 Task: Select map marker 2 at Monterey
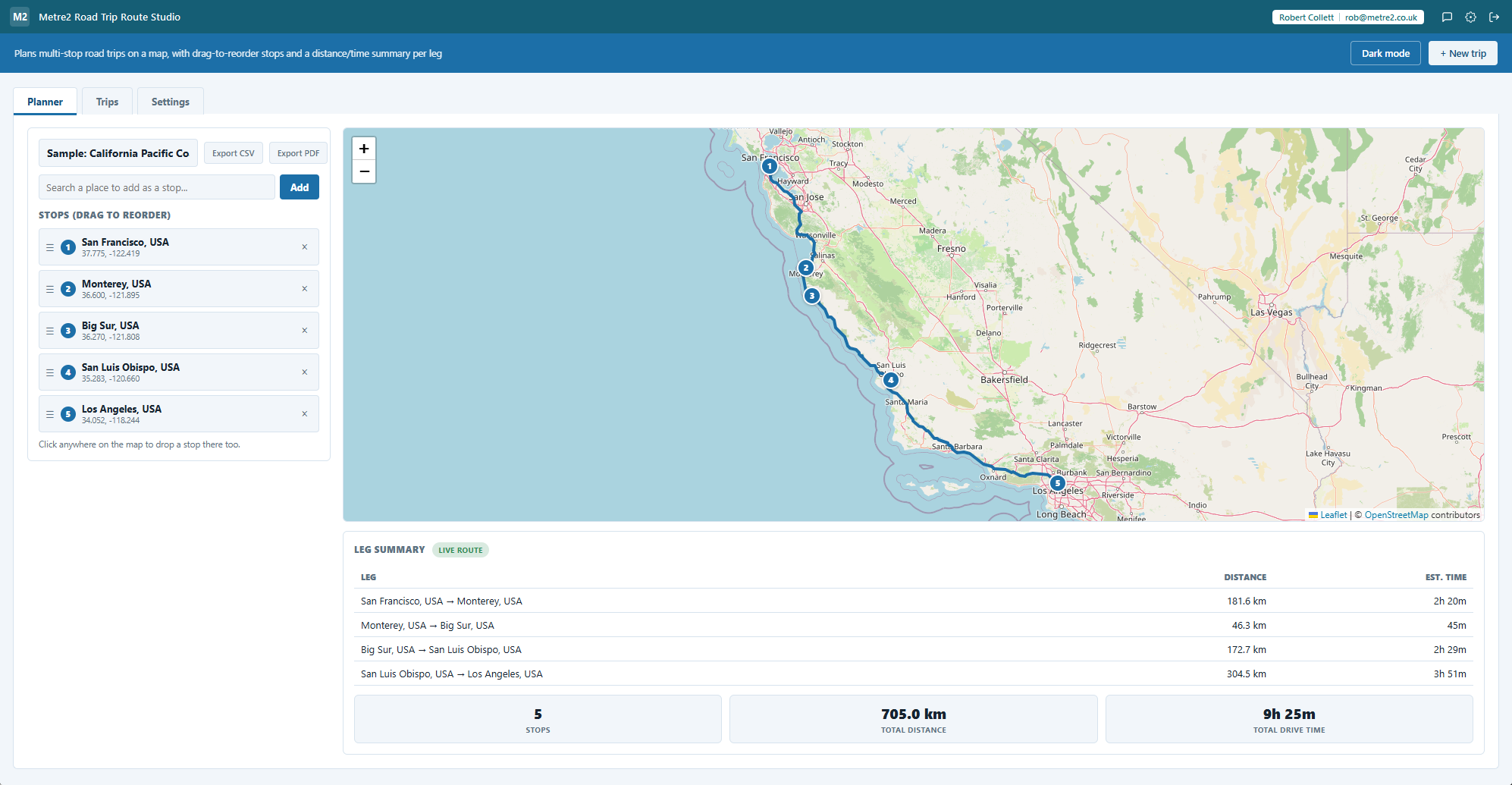806,267
